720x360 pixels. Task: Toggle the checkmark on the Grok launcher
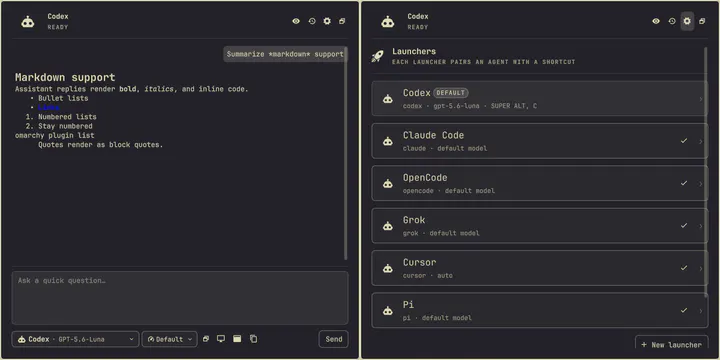pyautogui.click(x=684, y=225)
